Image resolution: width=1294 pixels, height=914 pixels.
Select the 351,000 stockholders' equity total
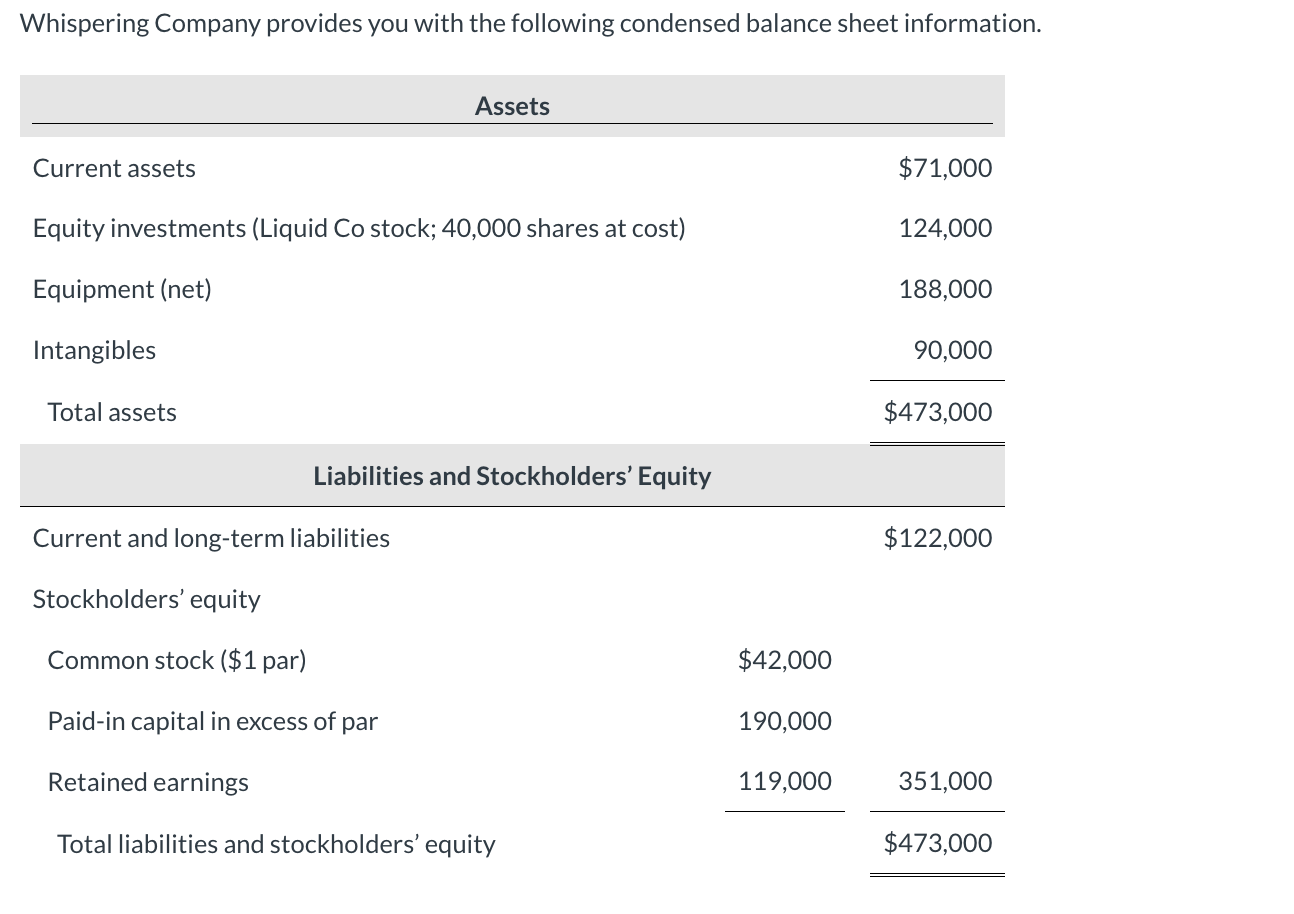pyautogui.click(x=945, y=782)
